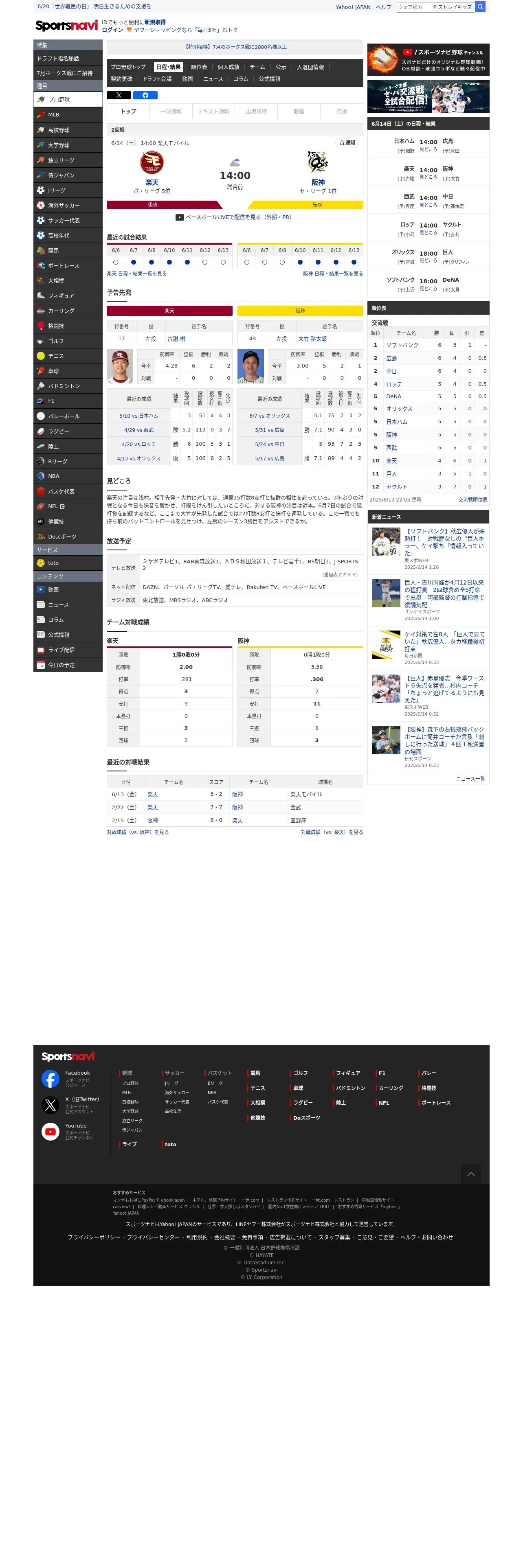Open footer X (旧Twitter) icon
The image size is (523, 1568).
pyautogui.click(x=51, y=1105)
